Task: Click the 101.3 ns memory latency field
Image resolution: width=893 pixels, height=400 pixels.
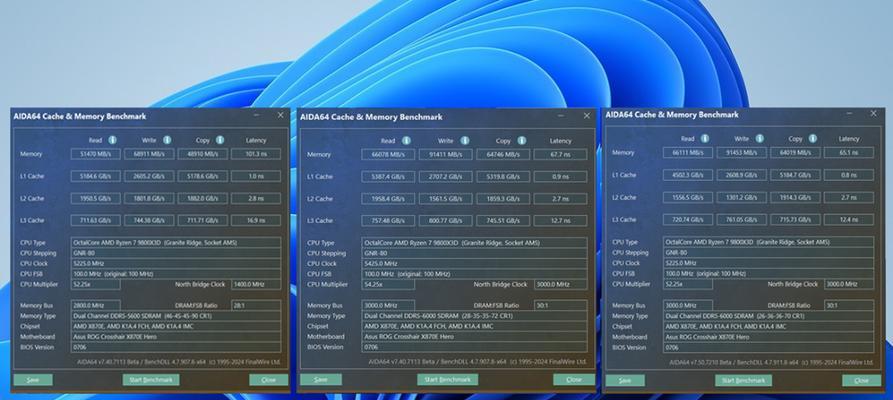Action: tap(256, 154)
